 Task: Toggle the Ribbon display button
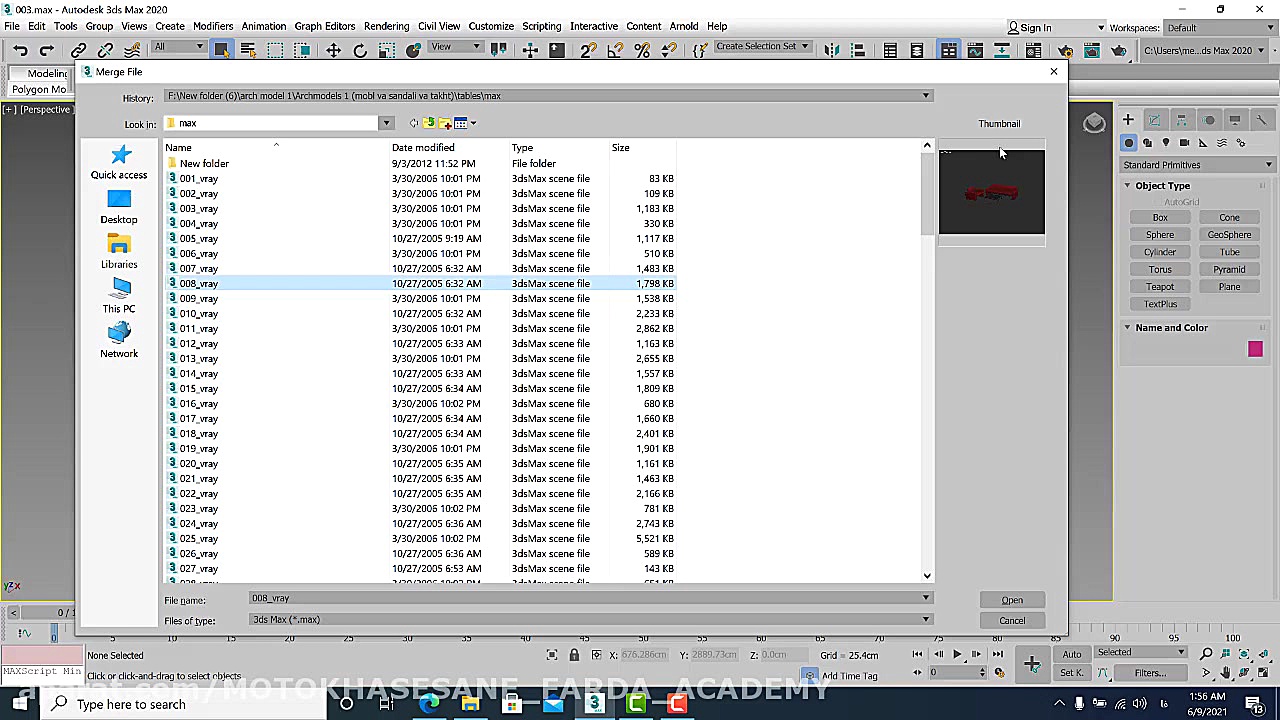pyautogui.click(x=948, y=50)
